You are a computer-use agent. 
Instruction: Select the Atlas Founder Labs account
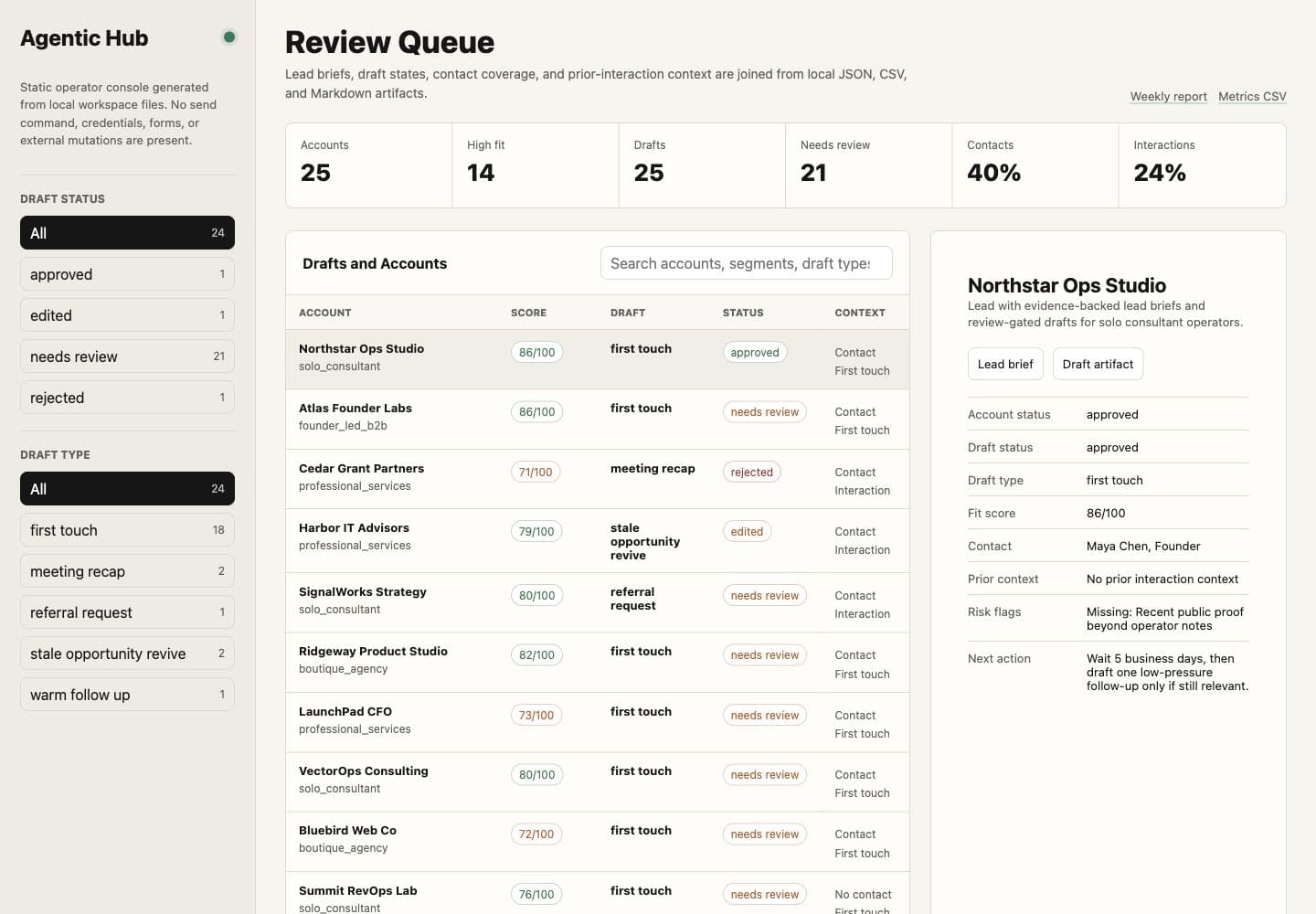point(598,420)
